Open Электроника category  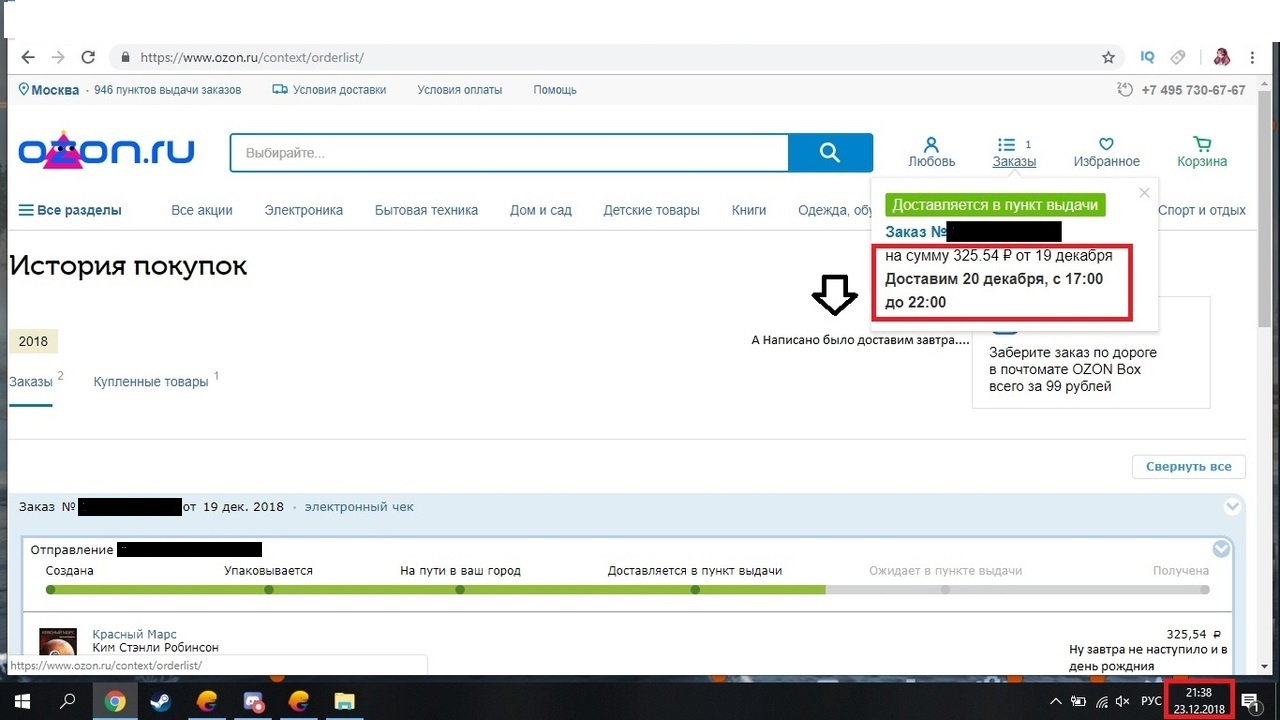tap(304, 210)
